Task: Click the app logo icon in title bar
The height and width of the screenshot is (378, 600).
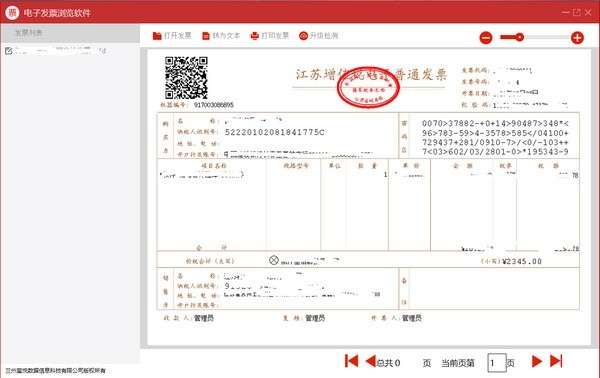Action: (x=12, y=13)
